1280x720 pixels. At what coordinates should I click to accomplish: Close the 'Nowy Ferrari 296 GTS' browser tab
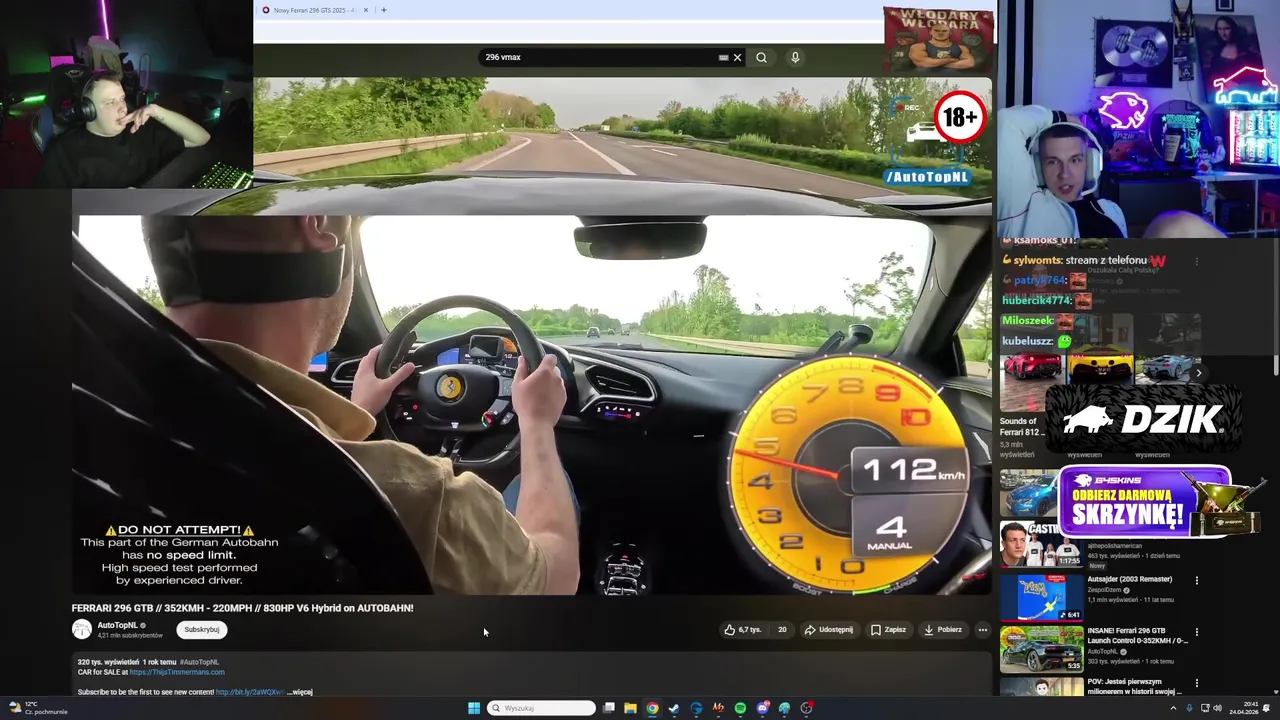[x=365, y=10]
